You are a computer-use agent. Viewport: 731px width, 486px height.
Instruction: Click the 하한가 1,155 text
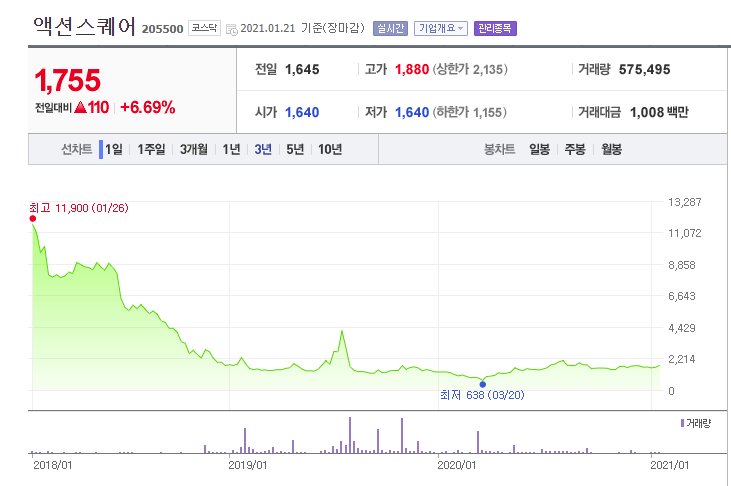pos(469,112)
